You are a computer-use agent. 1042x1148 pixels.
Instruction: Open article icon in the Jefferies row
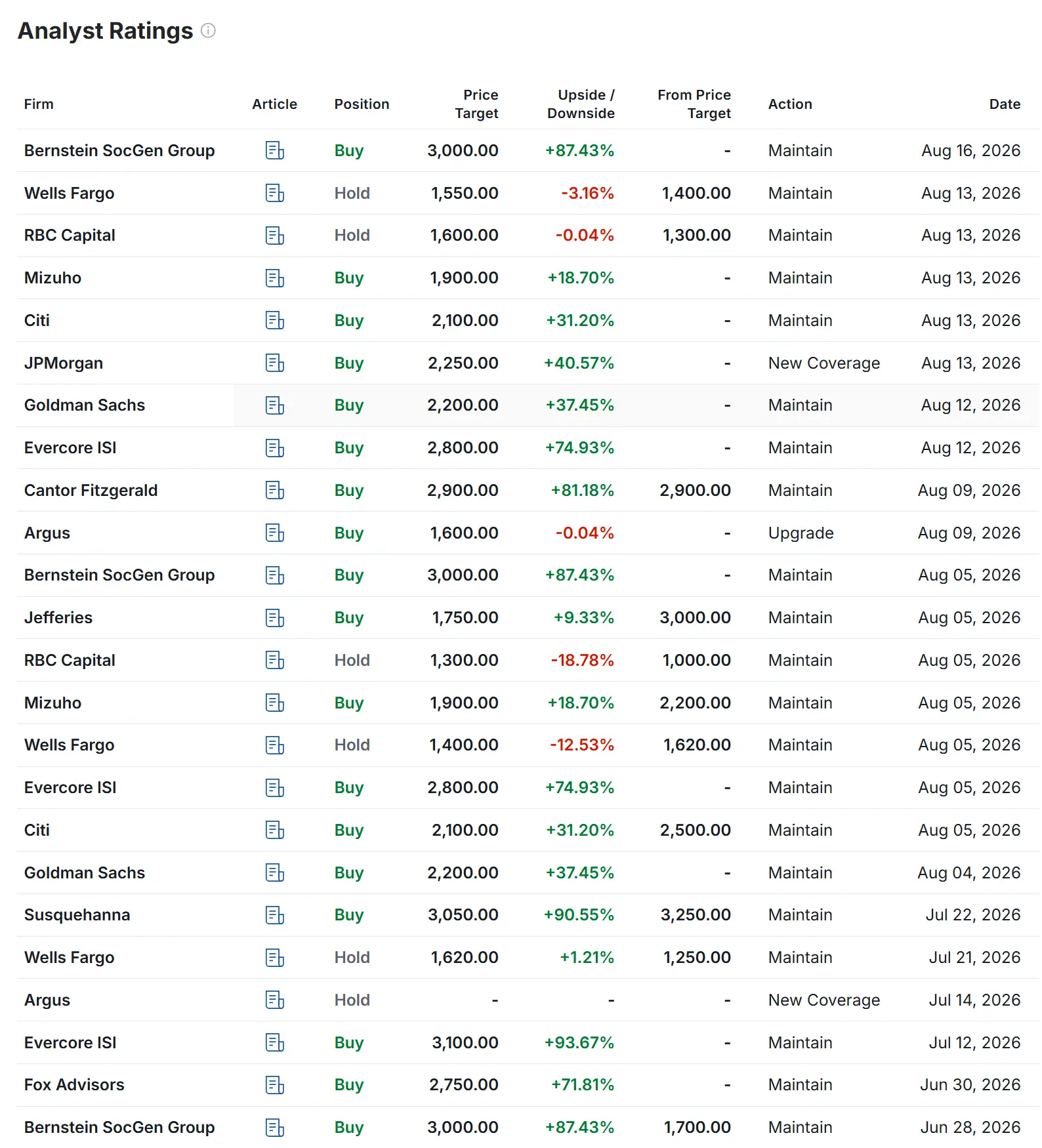[274, 618]
